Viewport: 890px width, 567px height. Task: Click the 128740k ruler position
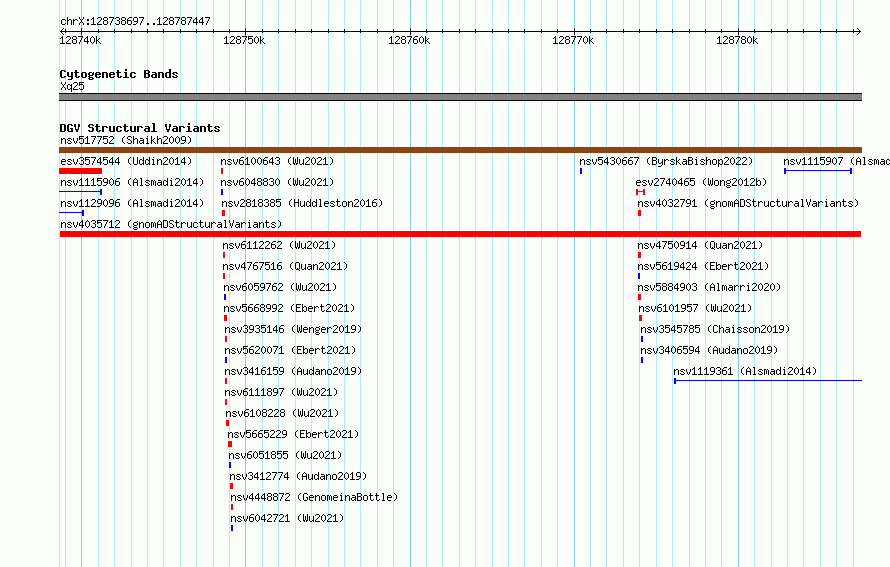pos(81,40)
